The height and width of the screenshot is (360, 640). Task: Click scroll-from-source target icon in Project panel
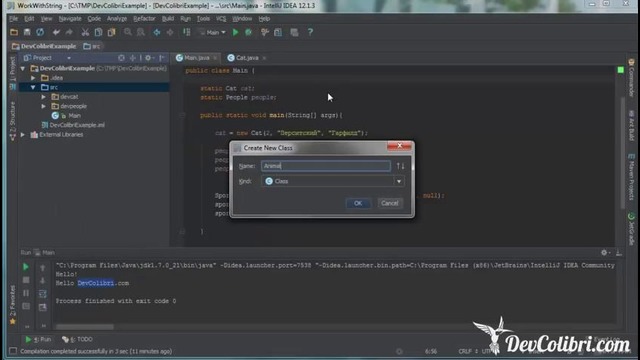coord(121,58)
